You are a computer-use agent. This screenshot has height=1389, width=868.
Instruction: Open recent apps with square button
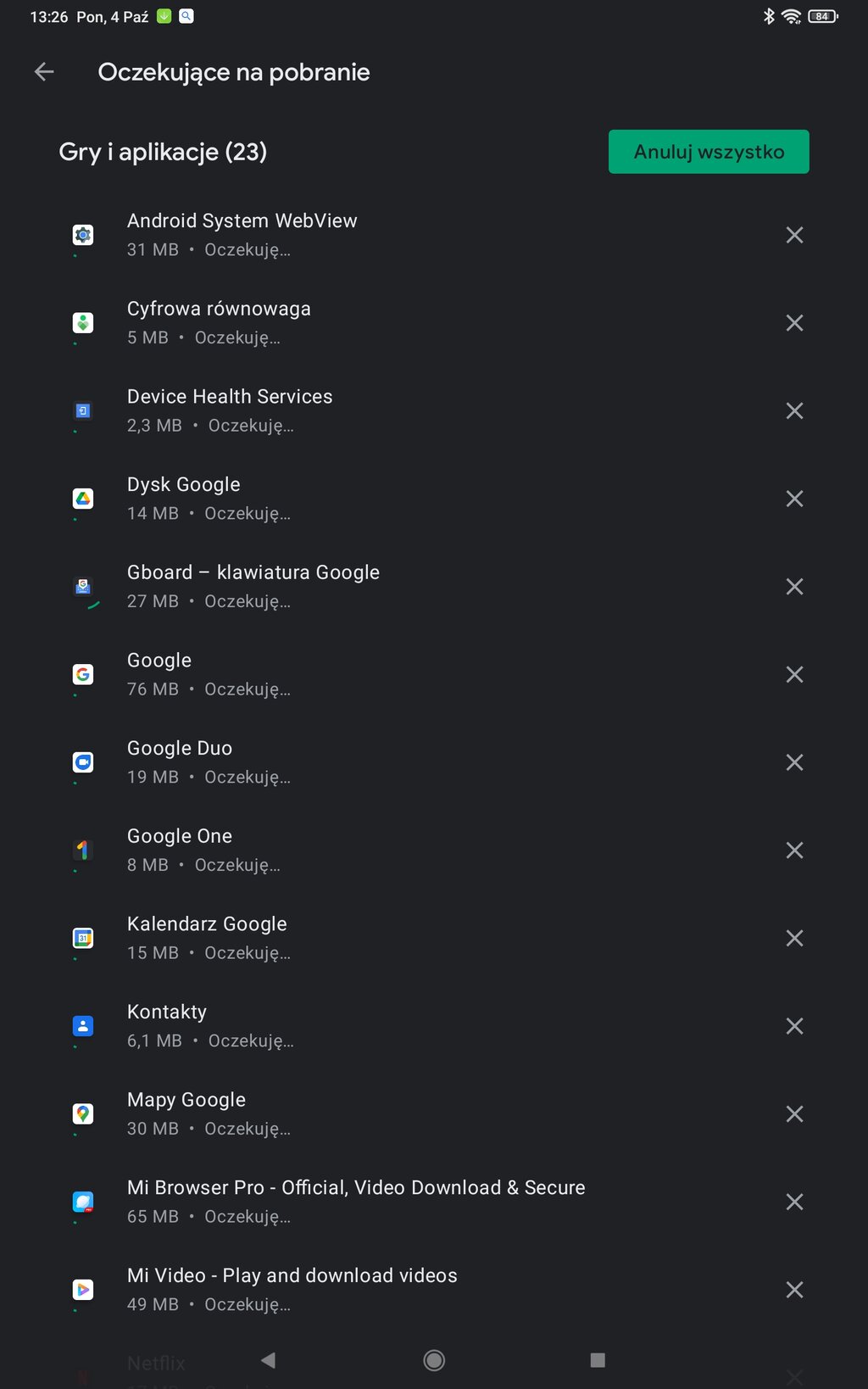pos(598,1360)
